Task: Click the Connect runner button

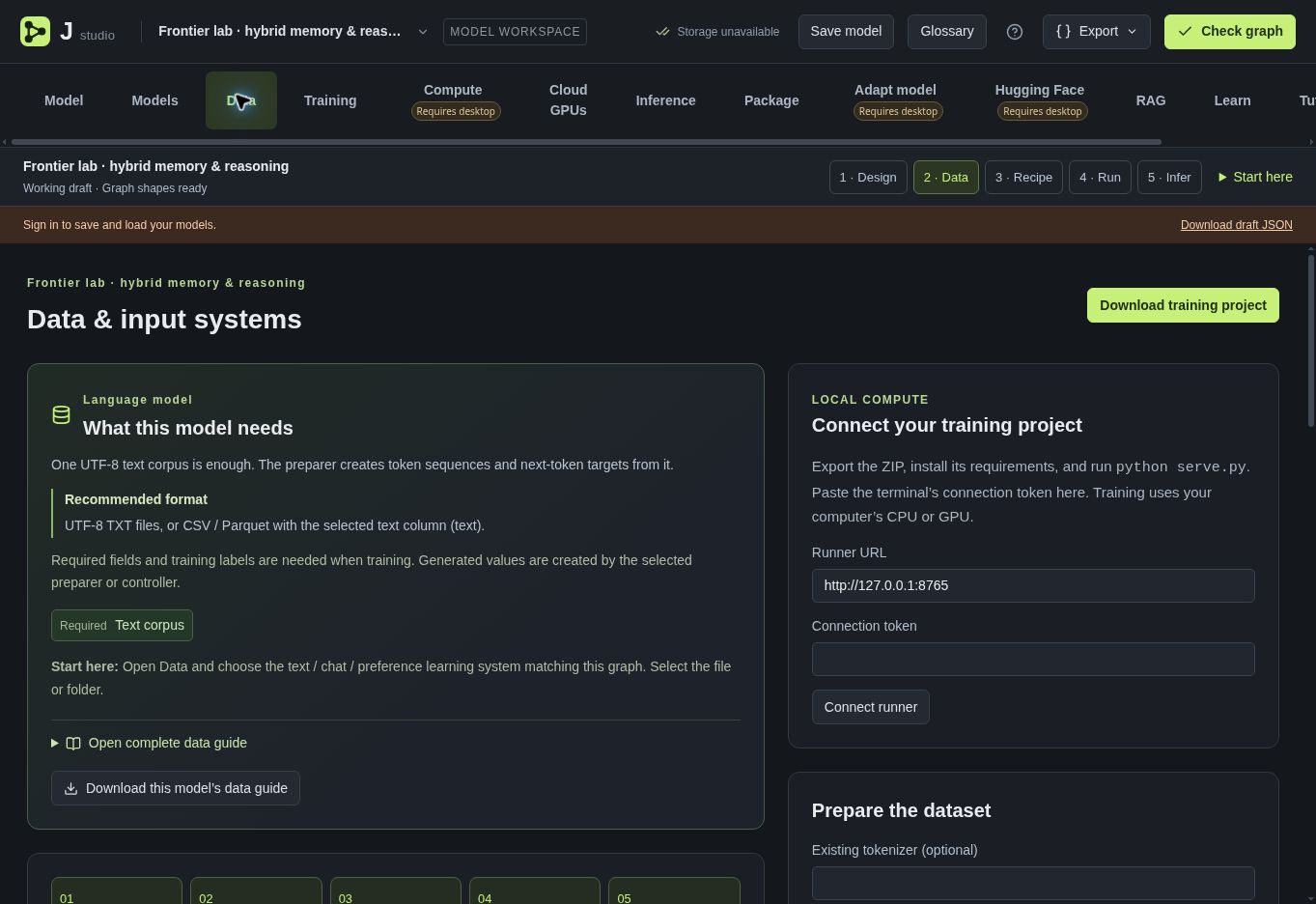Action: click(x=871, y=707)
